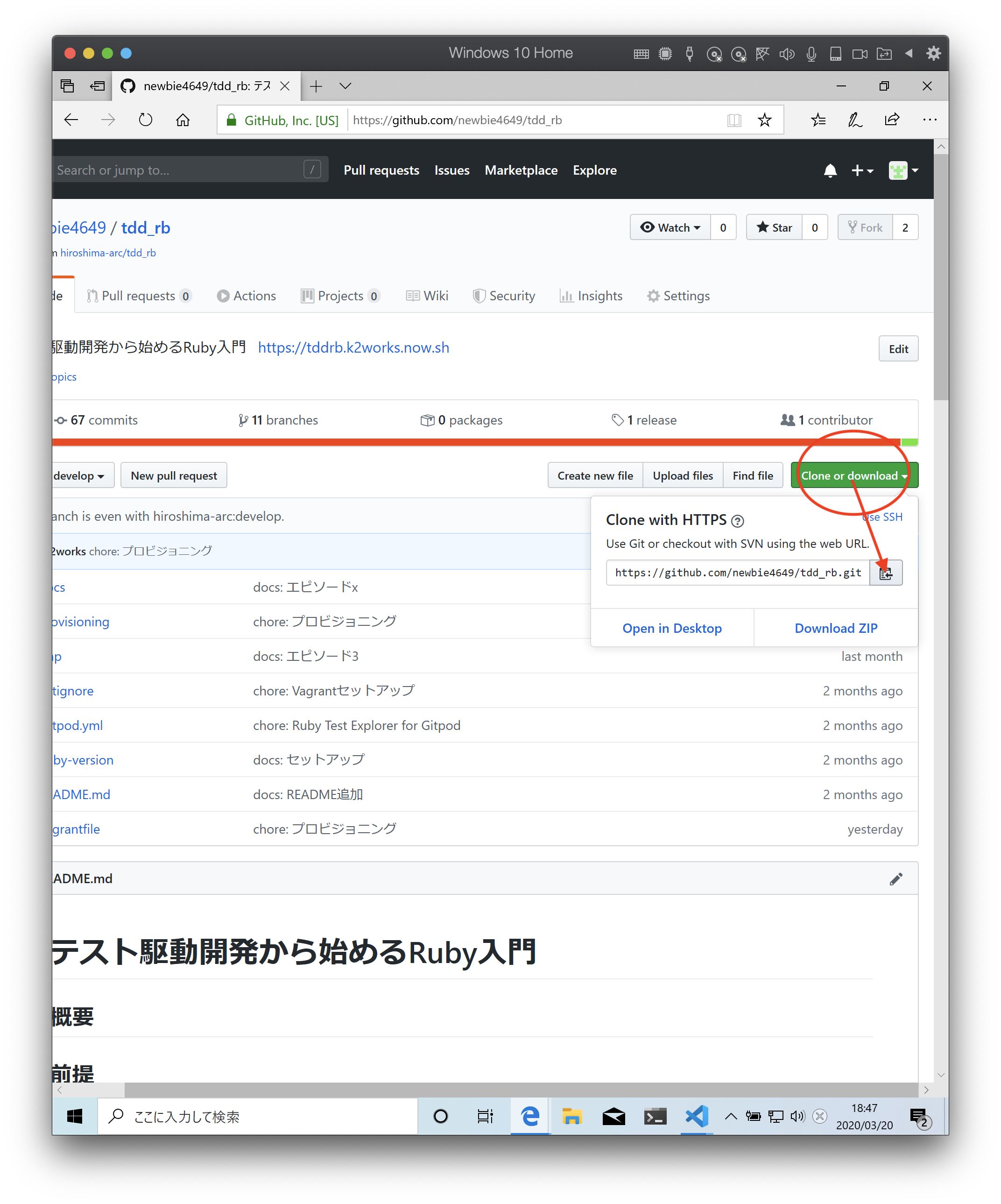Edit README.md with the pencil icon
Image resolution: width=1001 pixels, height=1204 pixels.
[895, 879]
